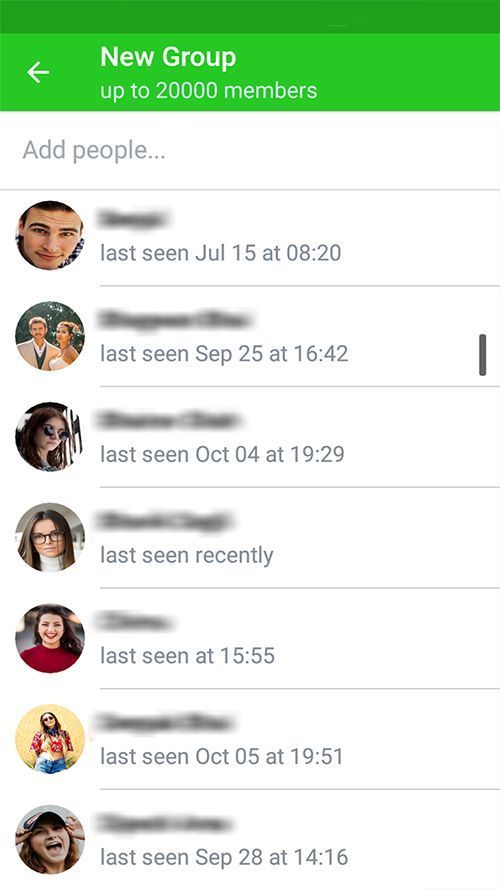Tap the up to 20000 members subtitle
The height and width of the screenshot is (889, 500).
point(209,91)
